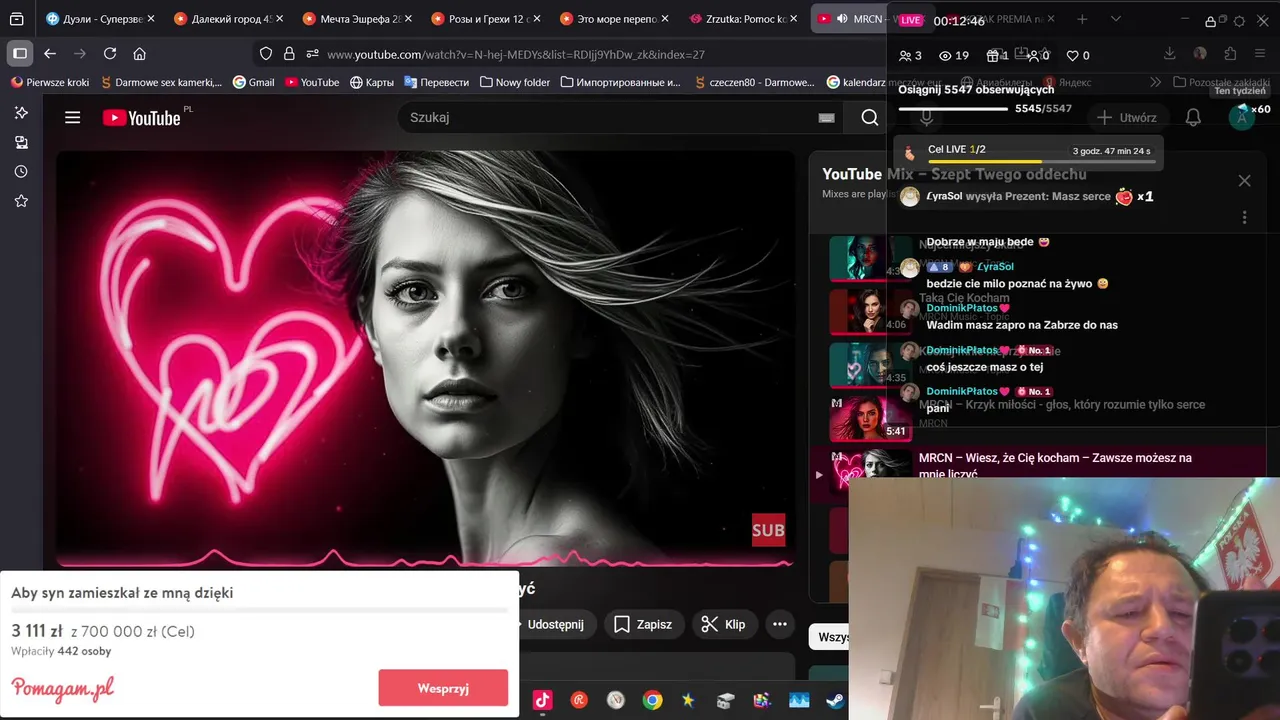Open the on-screen keyboard icon in search
1280x720 pixels.
click(x=826, y=118)
